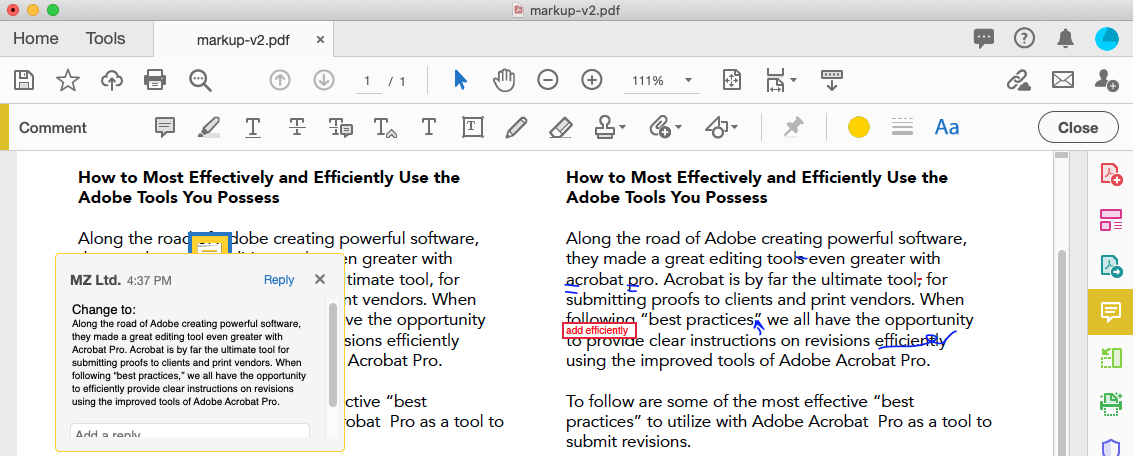Open Export PDF tool in sidebar
The height and width of the screenshot is (456, 1133).
(1111, 267)
